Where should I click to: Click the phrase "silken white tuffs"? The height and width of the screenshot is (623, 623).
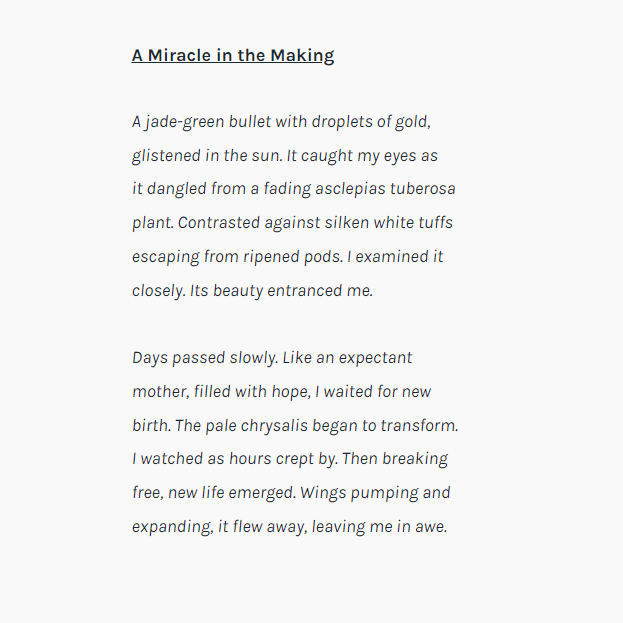(388, 223)
